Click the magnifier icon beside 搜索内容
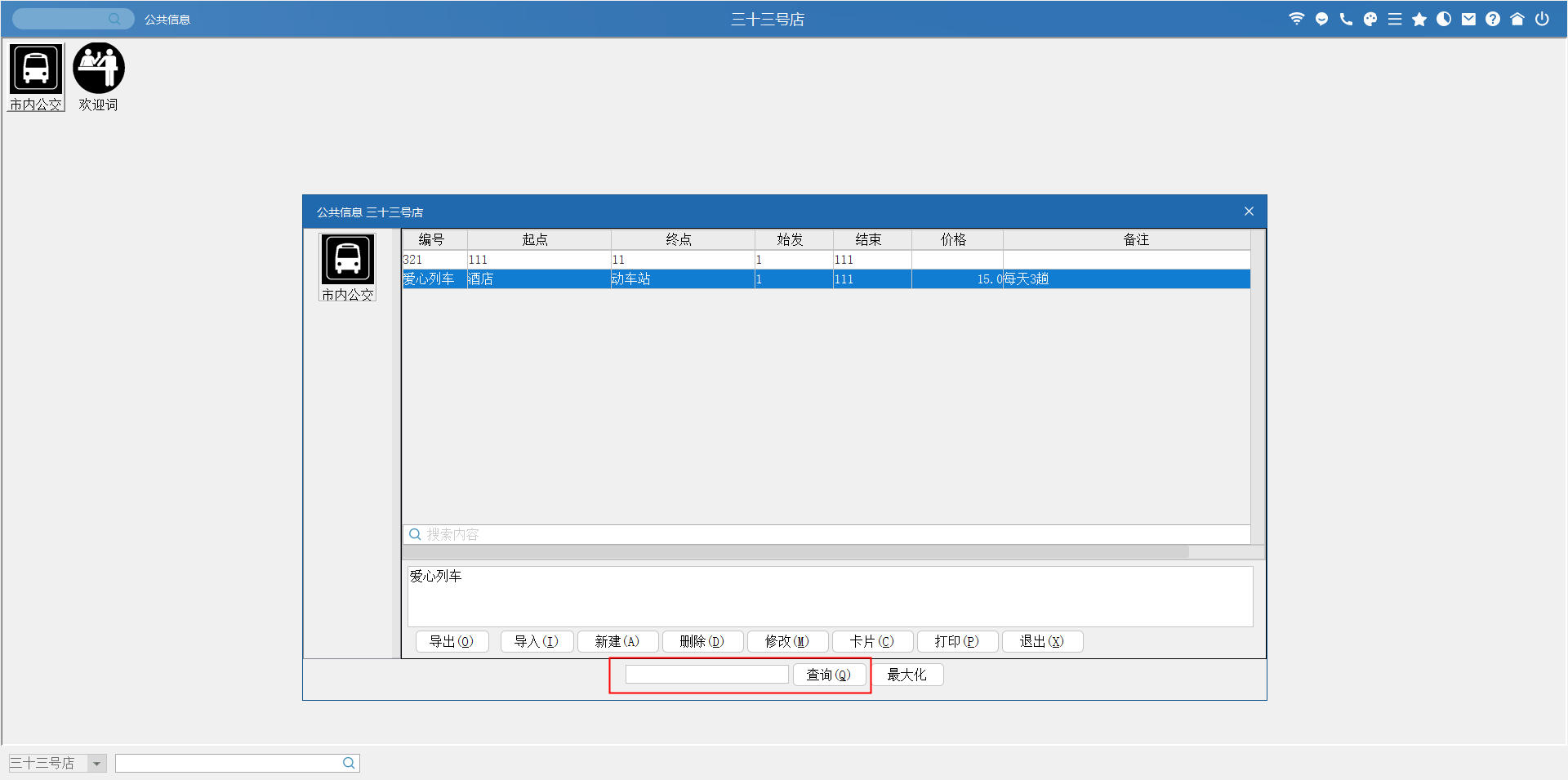Screen dimensions: 1568x780 click(415, 534)
